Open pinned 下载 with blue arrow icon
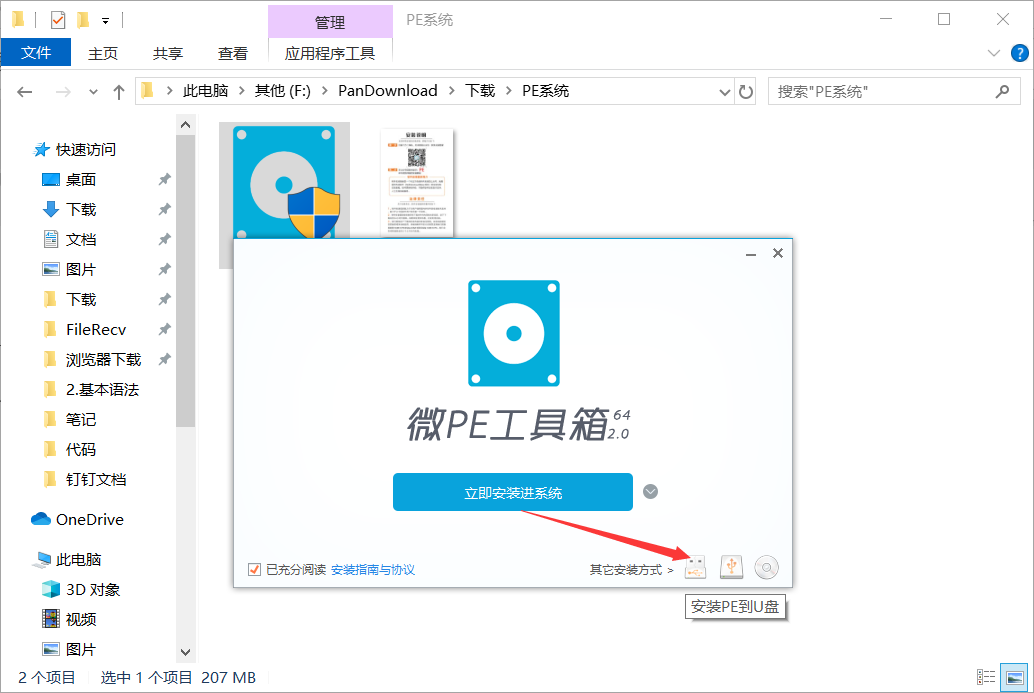The image size is (1034, 693). click(x=69, y=209)
